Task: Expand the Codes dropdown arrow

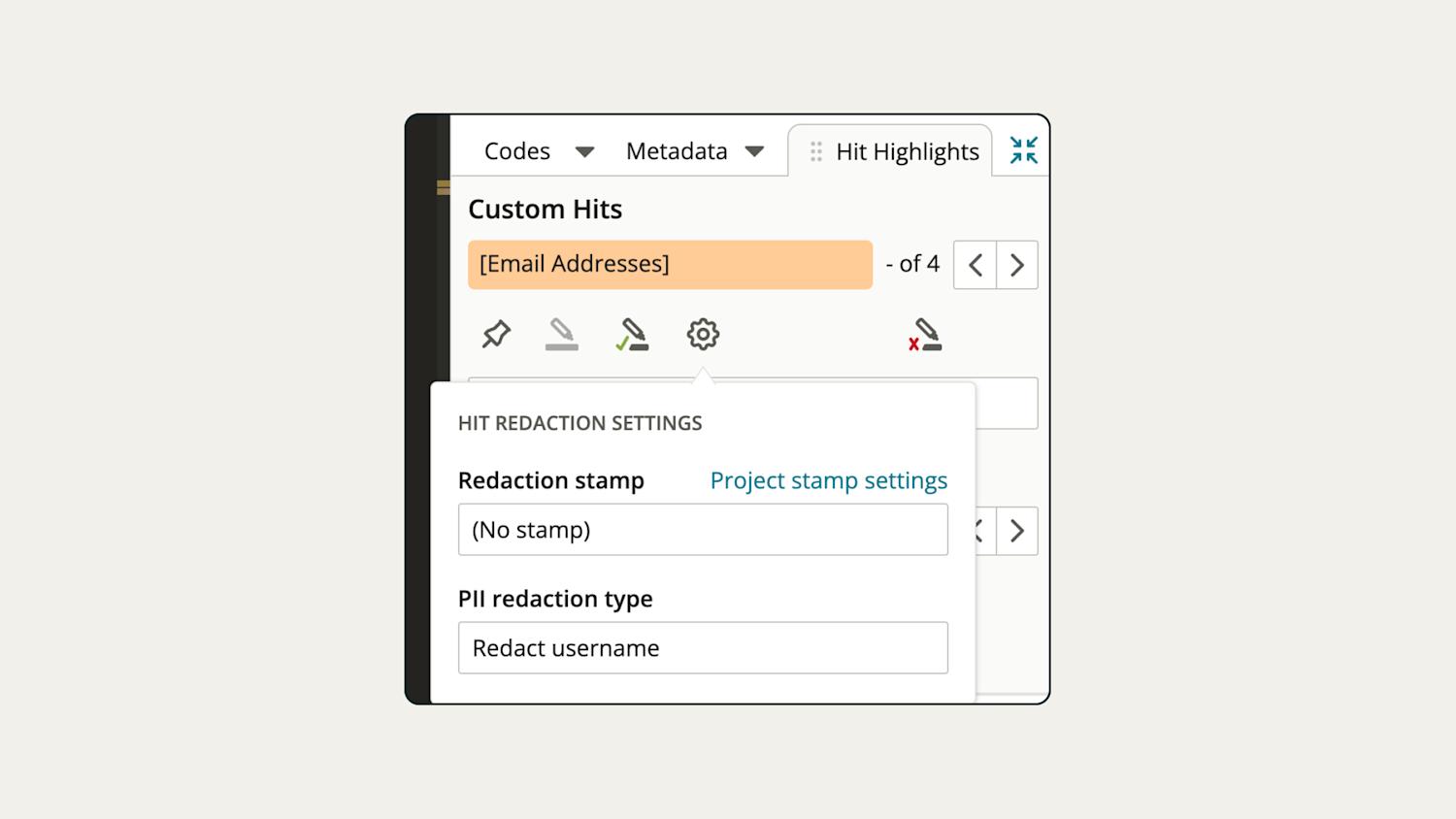Action: point(584,151)
